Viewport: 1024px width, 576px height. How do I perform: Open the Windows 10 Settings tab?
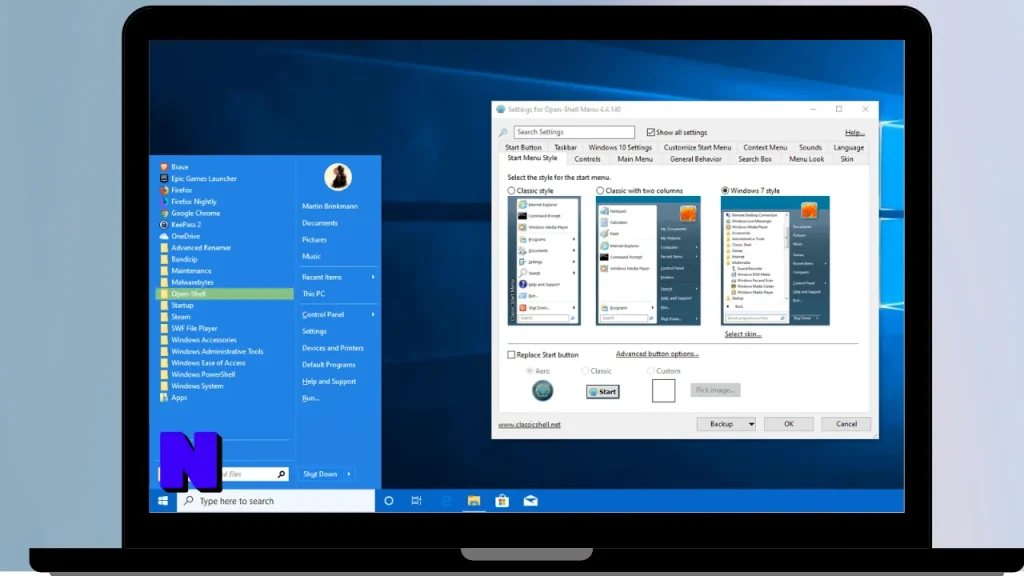pyautogui.click(x=620, y=148)
